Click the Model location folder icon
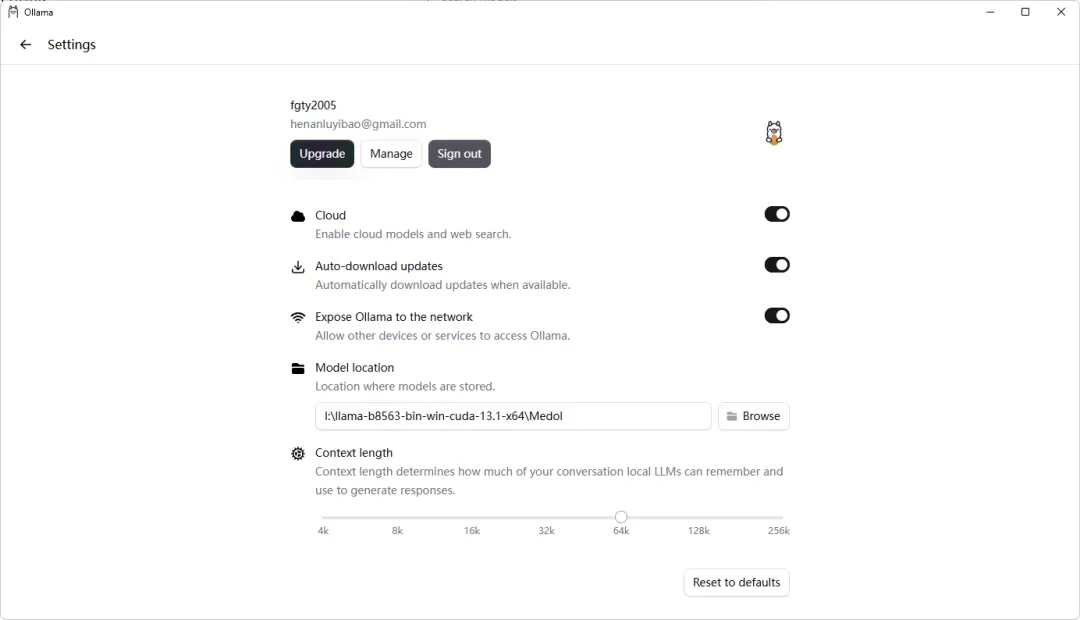Image resolution: width=1080 pixels, height=620 pixels. click(298, 369)
